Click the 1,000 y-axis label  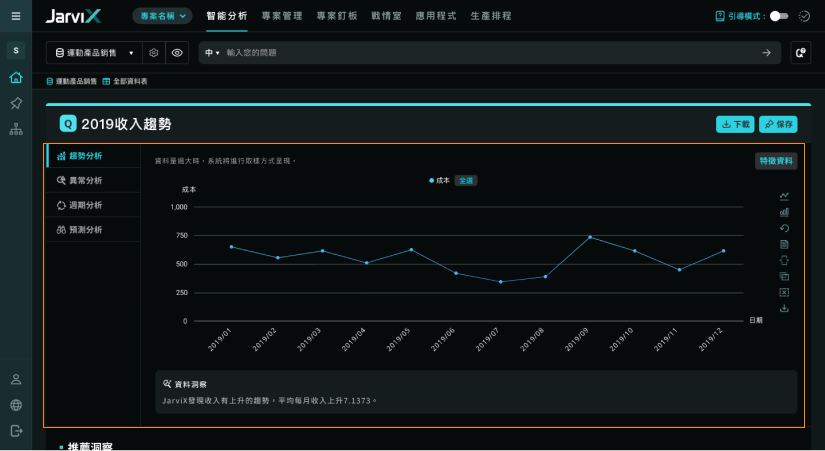pos(179,207)
